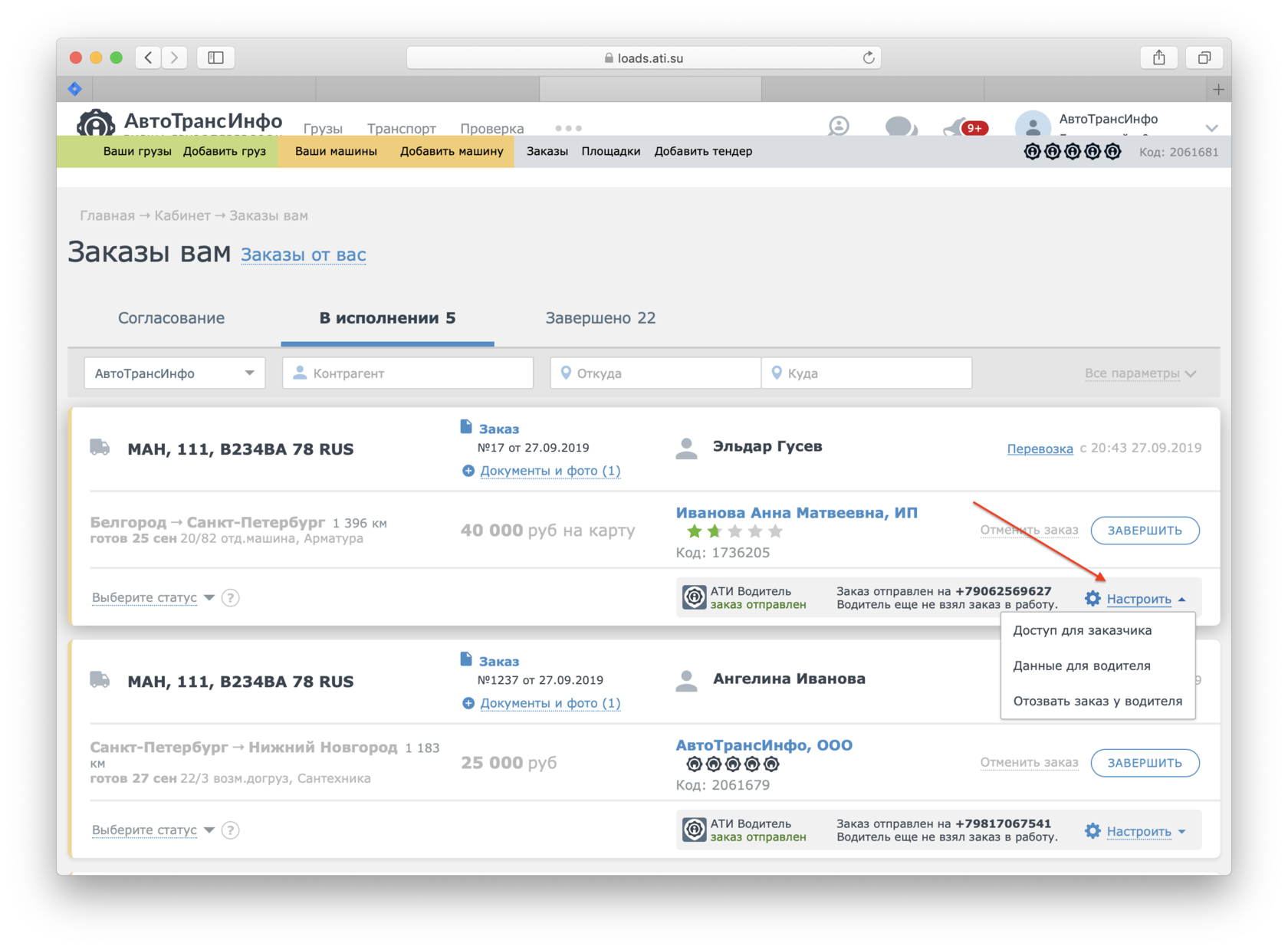Screen dimensions: 1288x950
Task: Click the Safari back arrow button
Action: click(x=149, y=58)
